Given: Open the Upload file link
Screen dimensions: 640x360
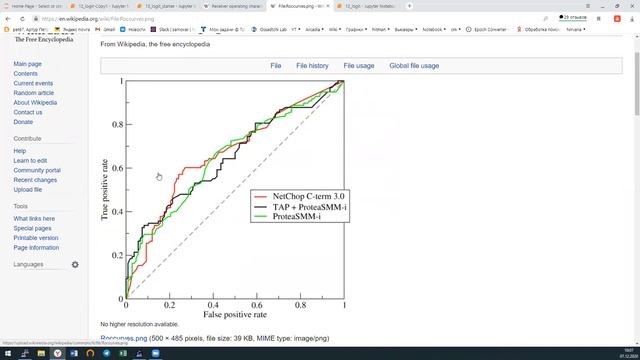Looking at the screenshot, I should (28, 190).
